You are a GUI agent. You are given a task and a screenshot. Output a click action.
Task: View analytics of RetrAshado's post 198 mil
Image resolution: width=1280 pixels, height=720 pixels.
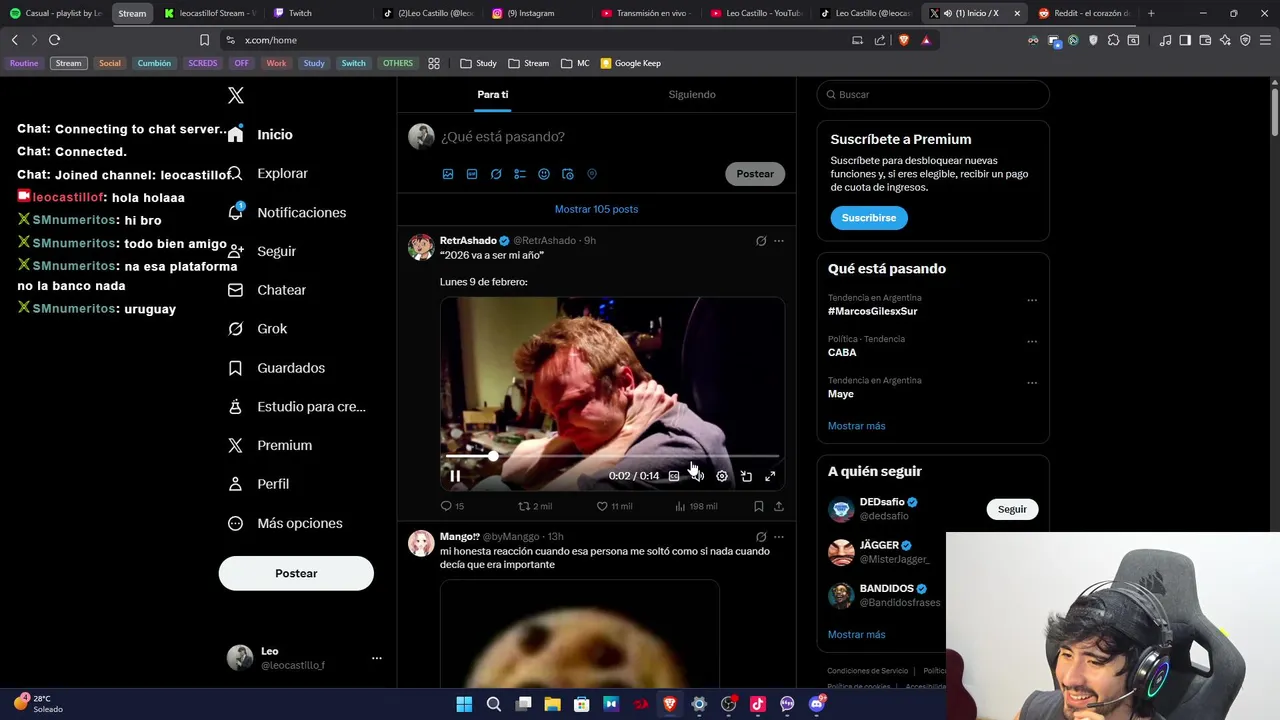pos(696,506)
